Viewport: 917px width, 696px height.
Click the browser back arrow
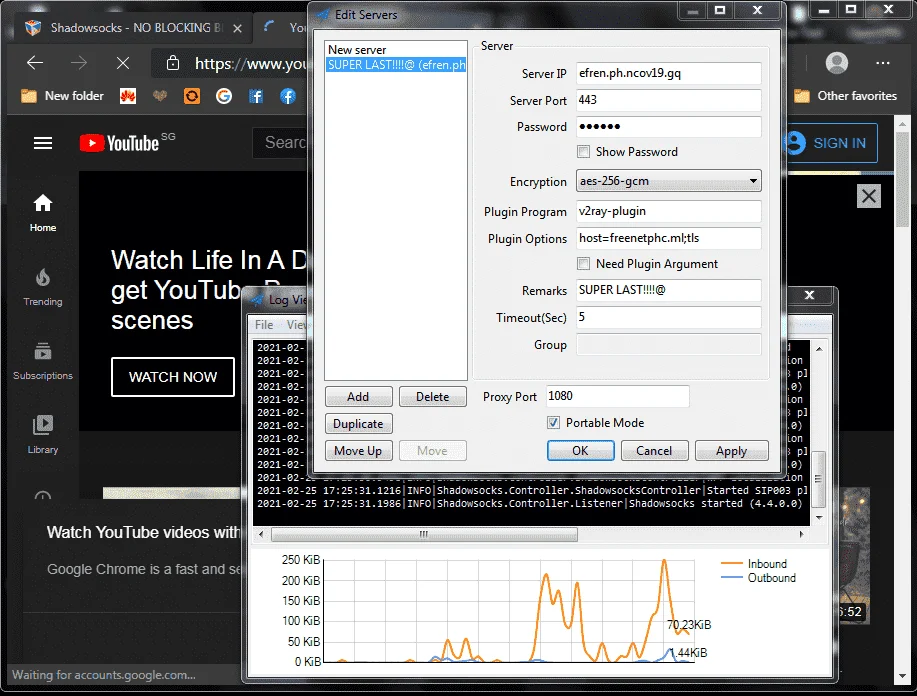click(x=35, y=63)
